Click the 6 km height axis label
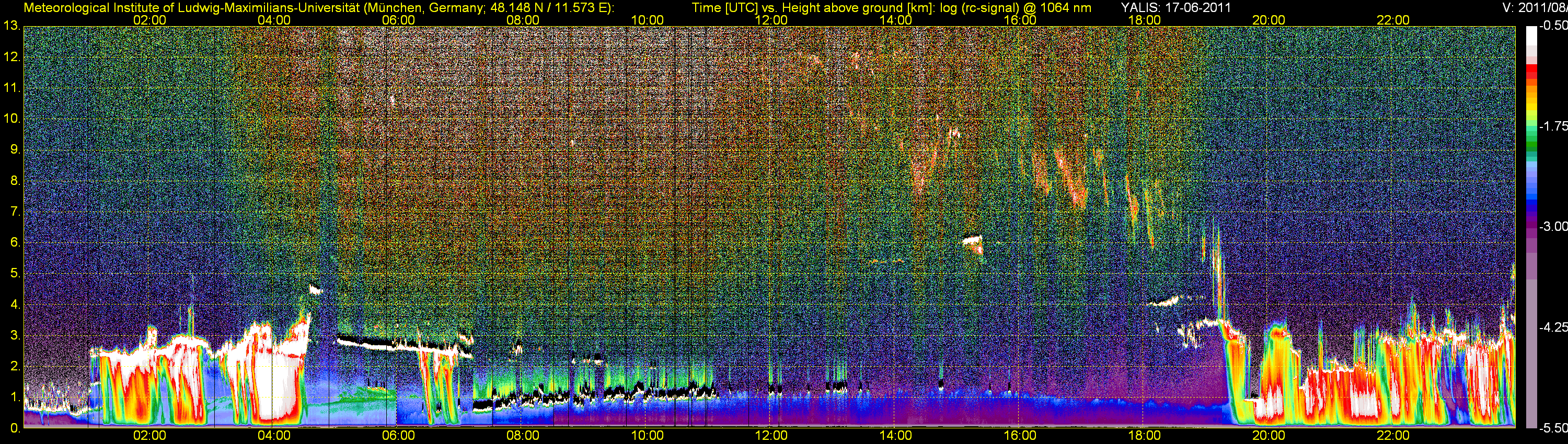1568x444 pixels. [15, 243]
